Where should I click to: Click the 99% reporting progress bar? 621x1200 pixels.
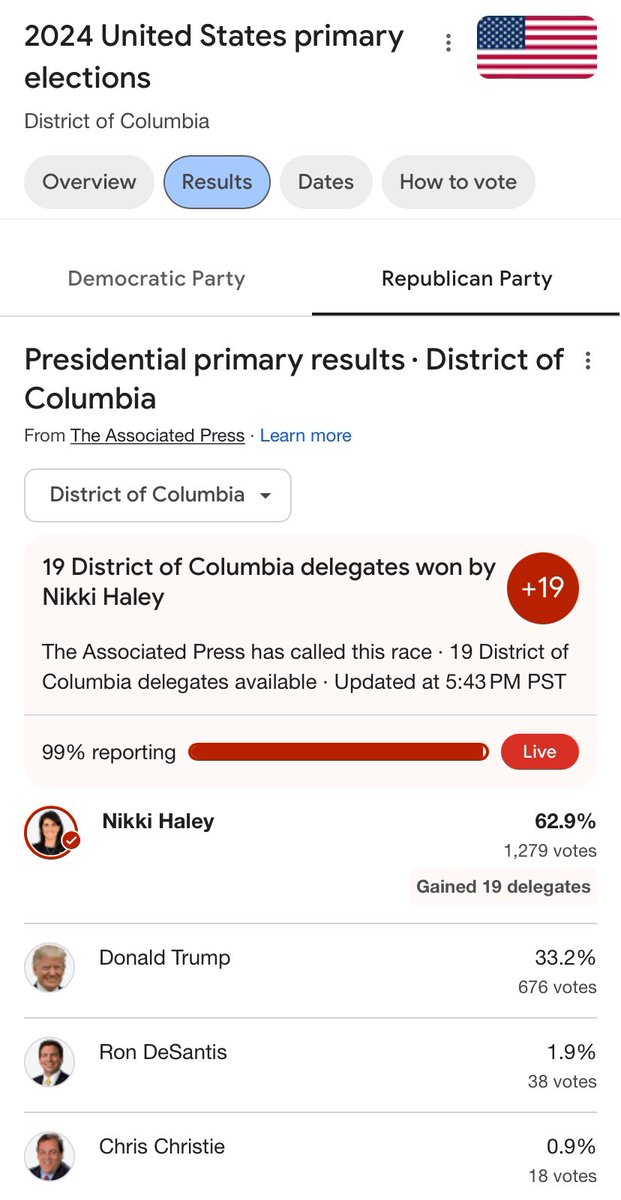(338, 752)
